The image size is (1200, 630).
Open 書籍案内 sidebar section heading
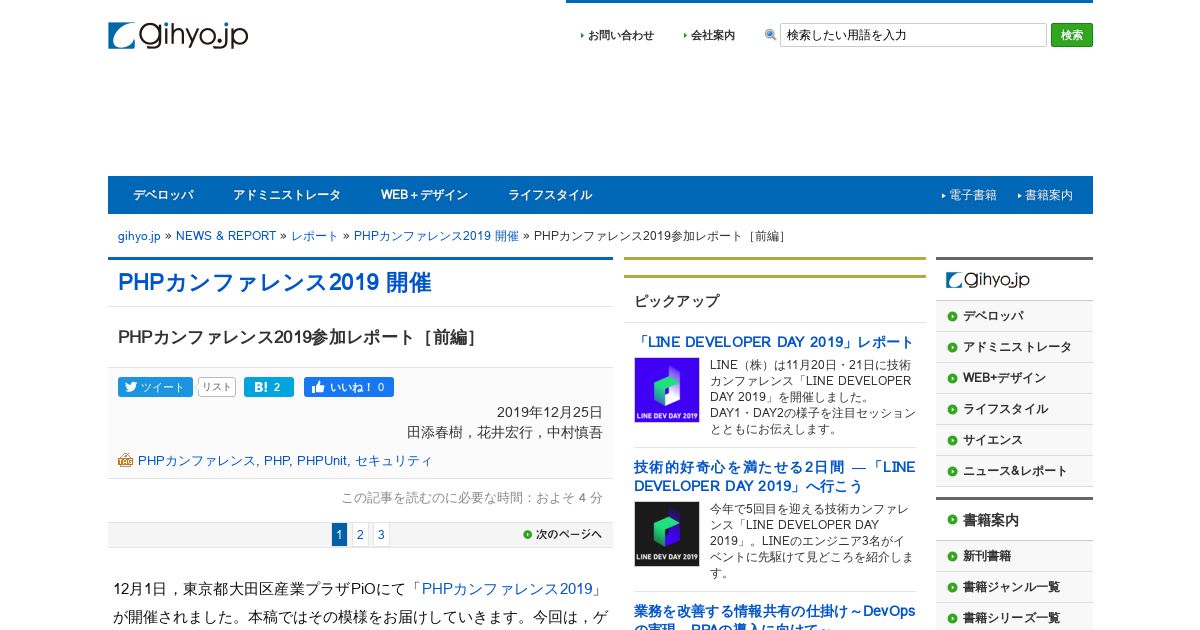990,520
